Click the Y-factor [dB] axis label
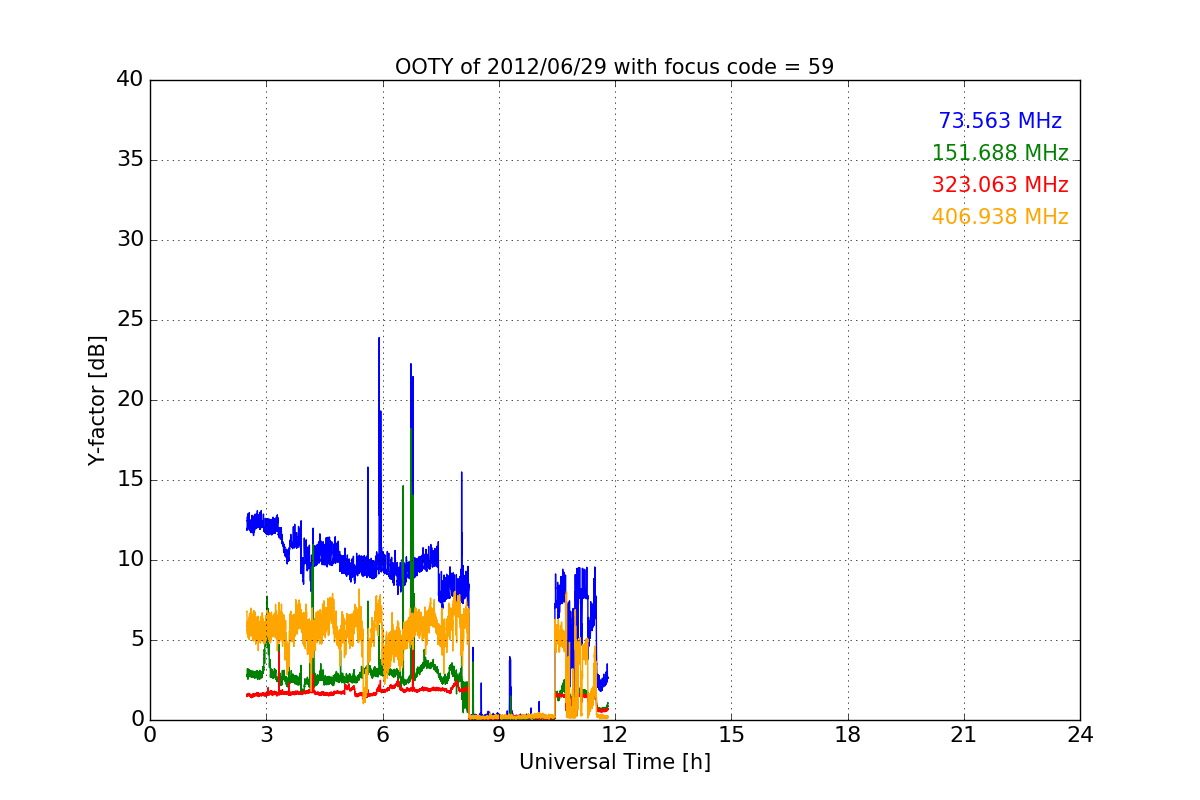 97,400
